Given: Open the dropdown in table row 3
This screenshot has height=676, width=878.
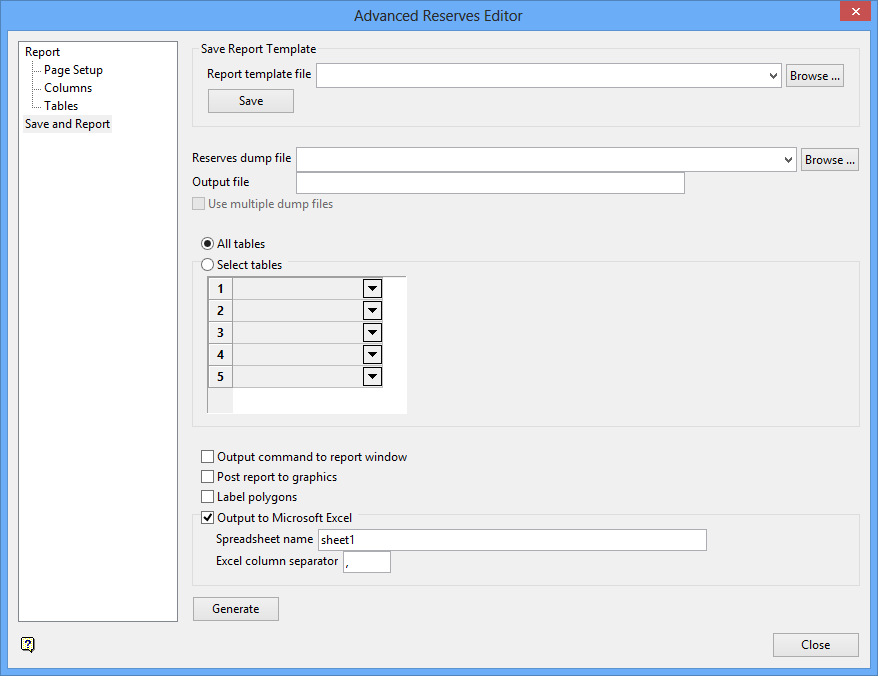Looking at the screenshot, I should 372,333.
